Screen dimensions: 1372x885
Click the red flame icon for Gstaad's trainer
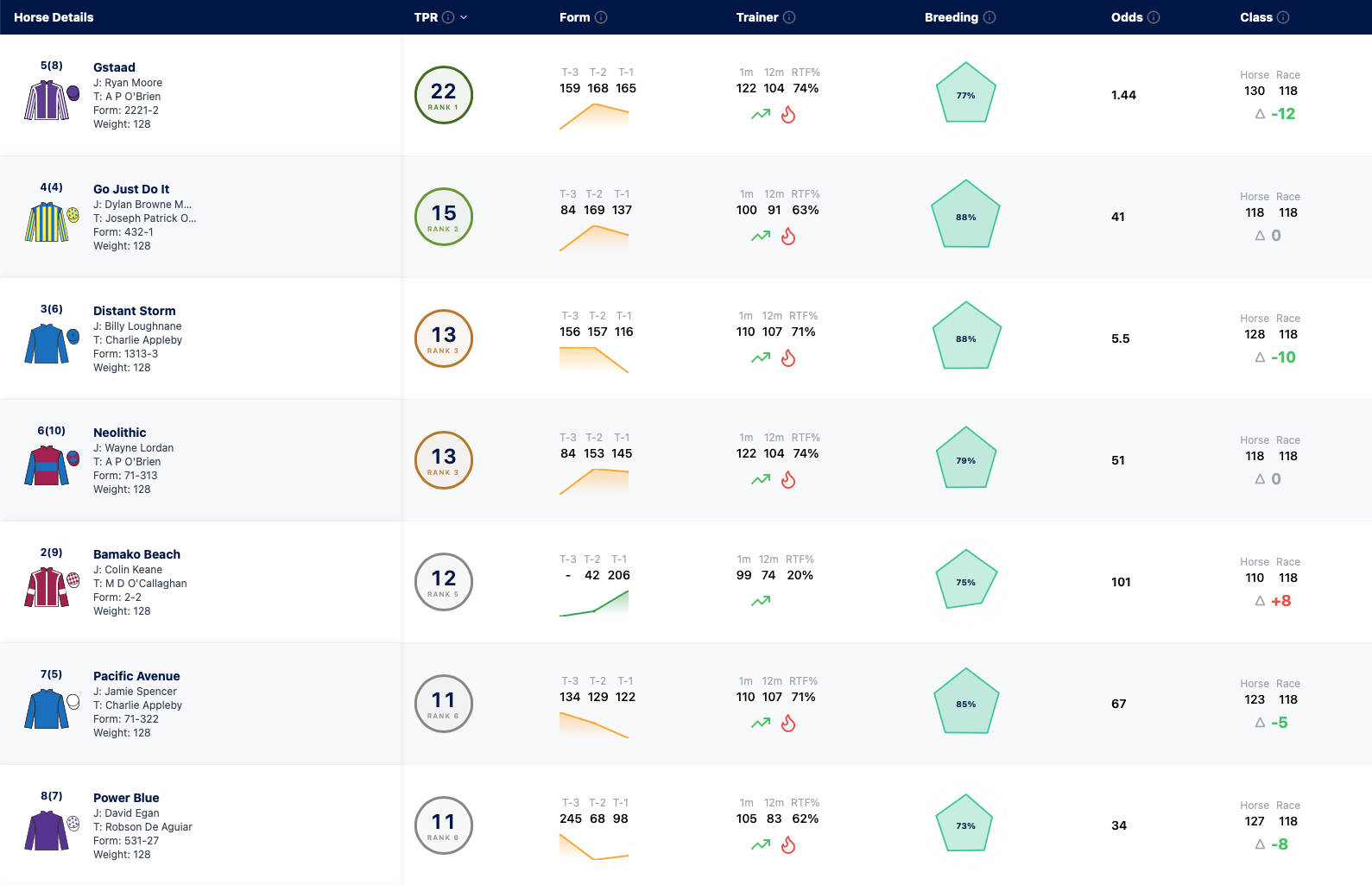(x=788, y=114)
